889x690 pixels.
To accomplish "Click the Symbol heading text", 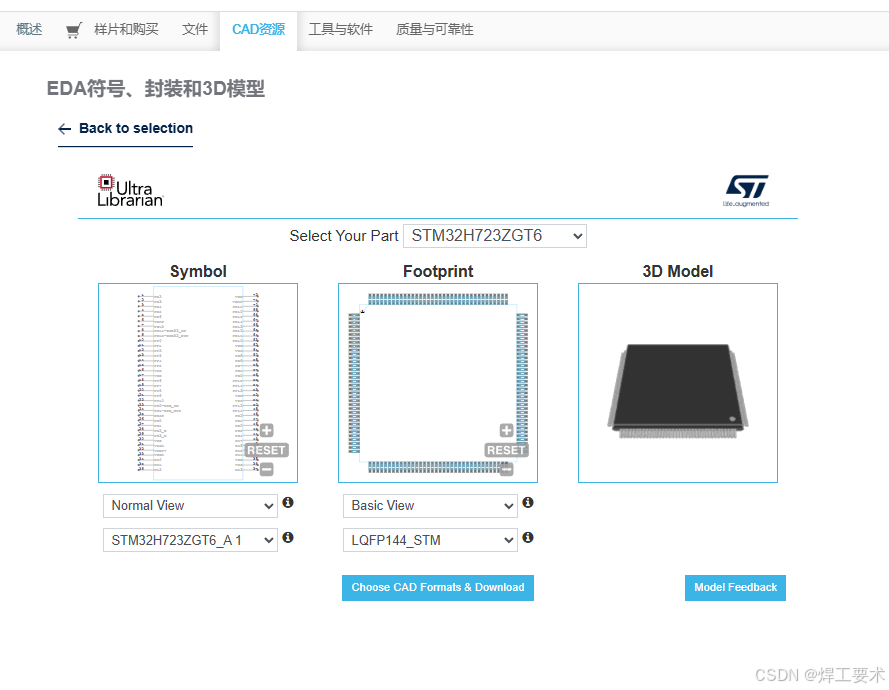I will click(x=198, y=272).
